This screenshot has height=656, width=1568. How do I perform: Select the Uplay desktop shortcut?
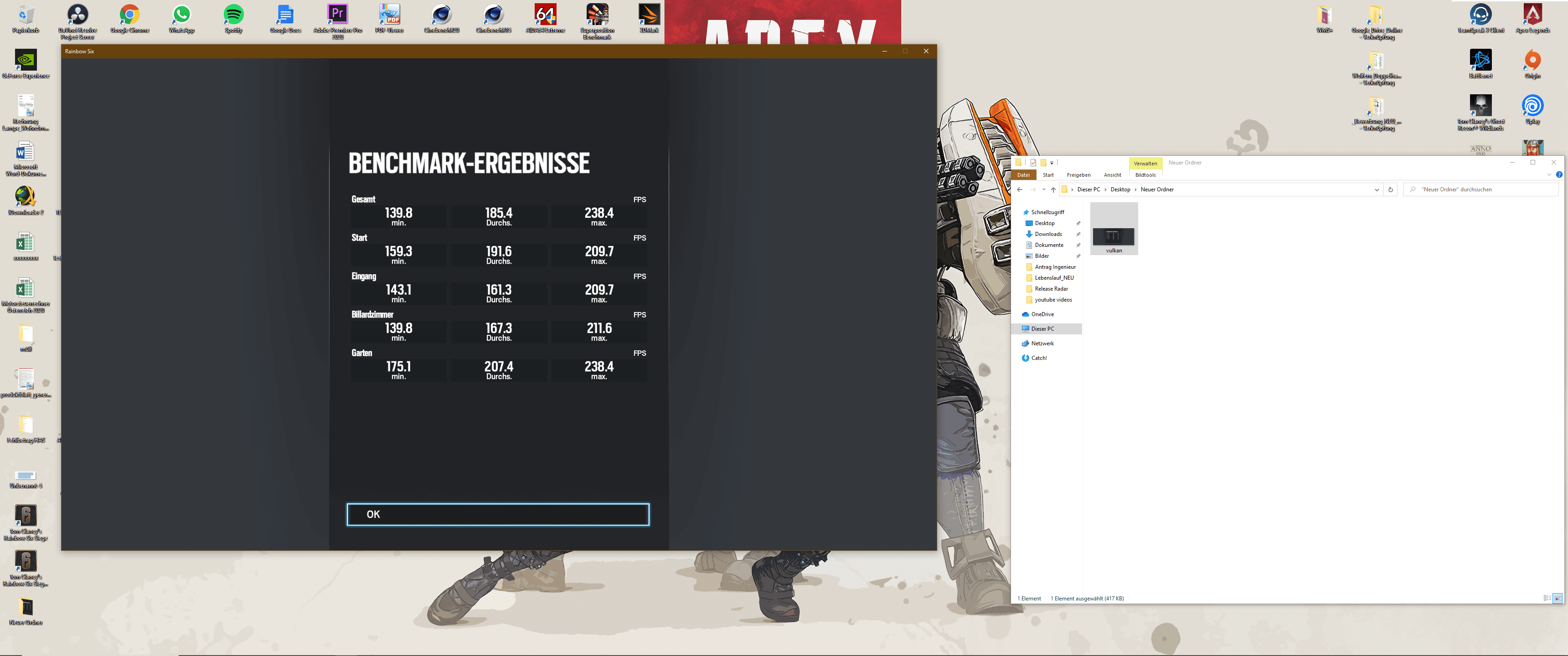click(1532, 109)
